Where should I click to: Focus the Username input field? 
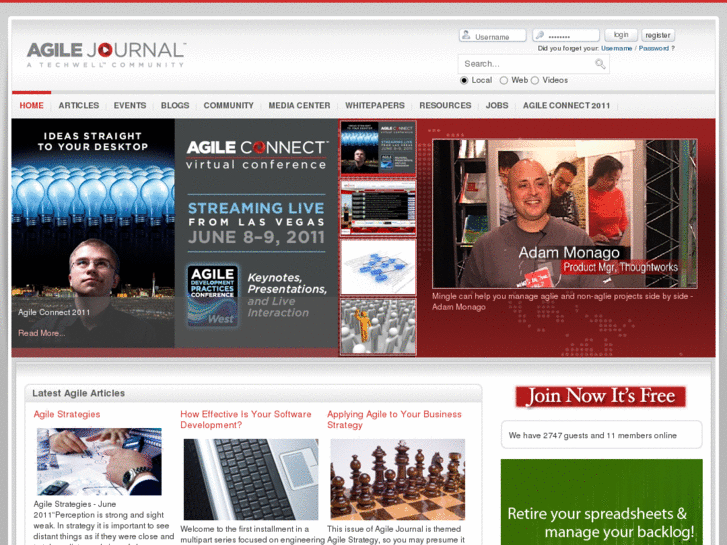click(492, 35)
